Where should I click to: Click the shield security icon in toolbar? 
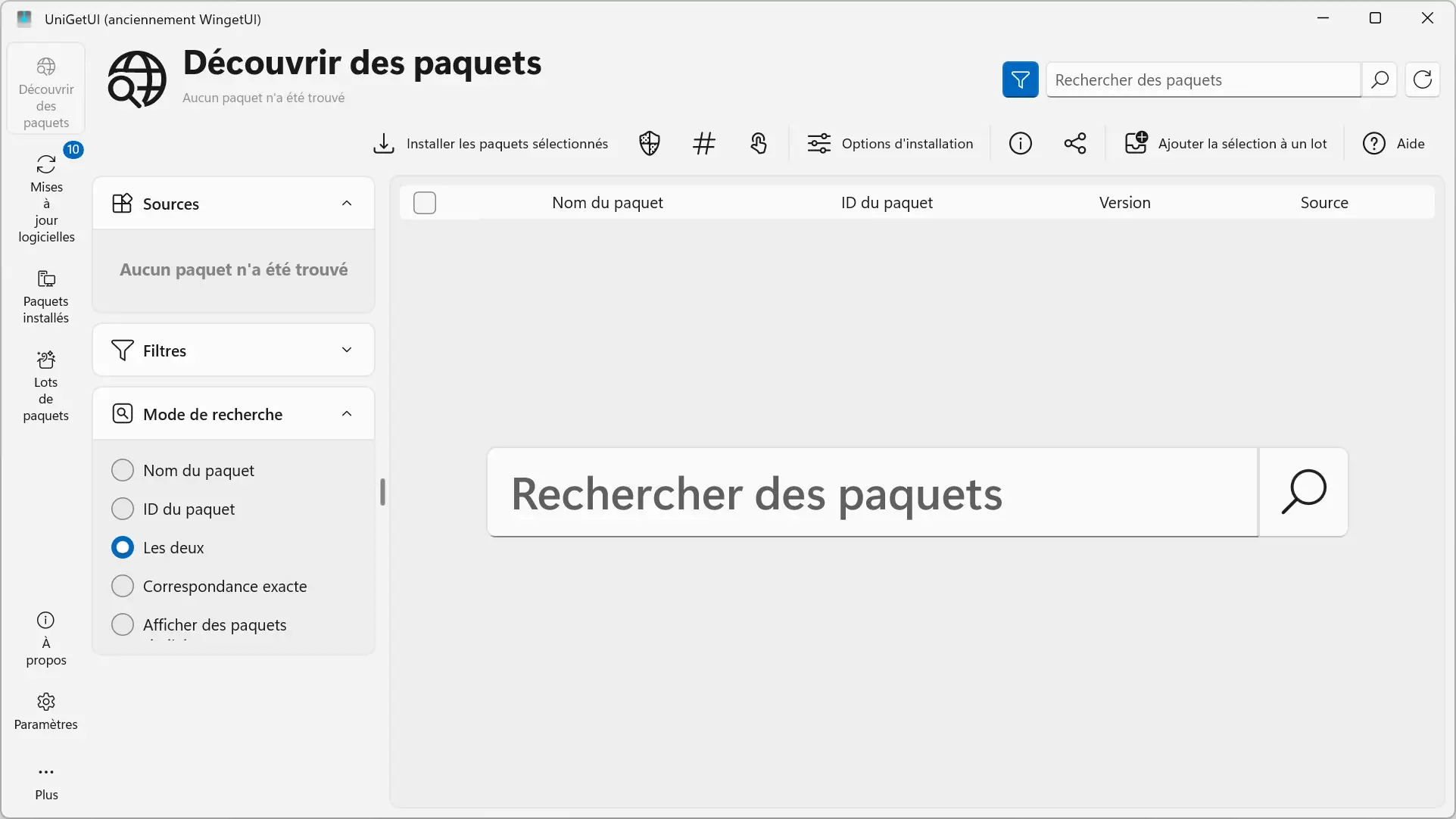click(x=649, y=143)
